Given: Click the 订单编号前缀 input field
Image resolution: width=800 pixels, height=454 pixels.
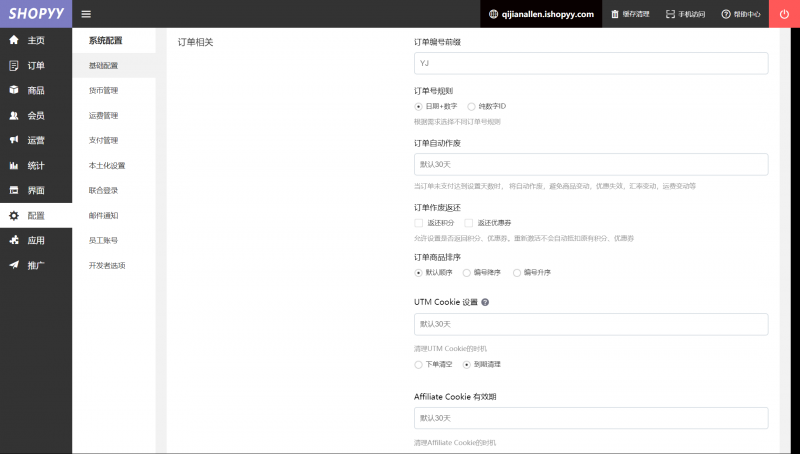Looking at the screenshot, I should tap(591, 63).
